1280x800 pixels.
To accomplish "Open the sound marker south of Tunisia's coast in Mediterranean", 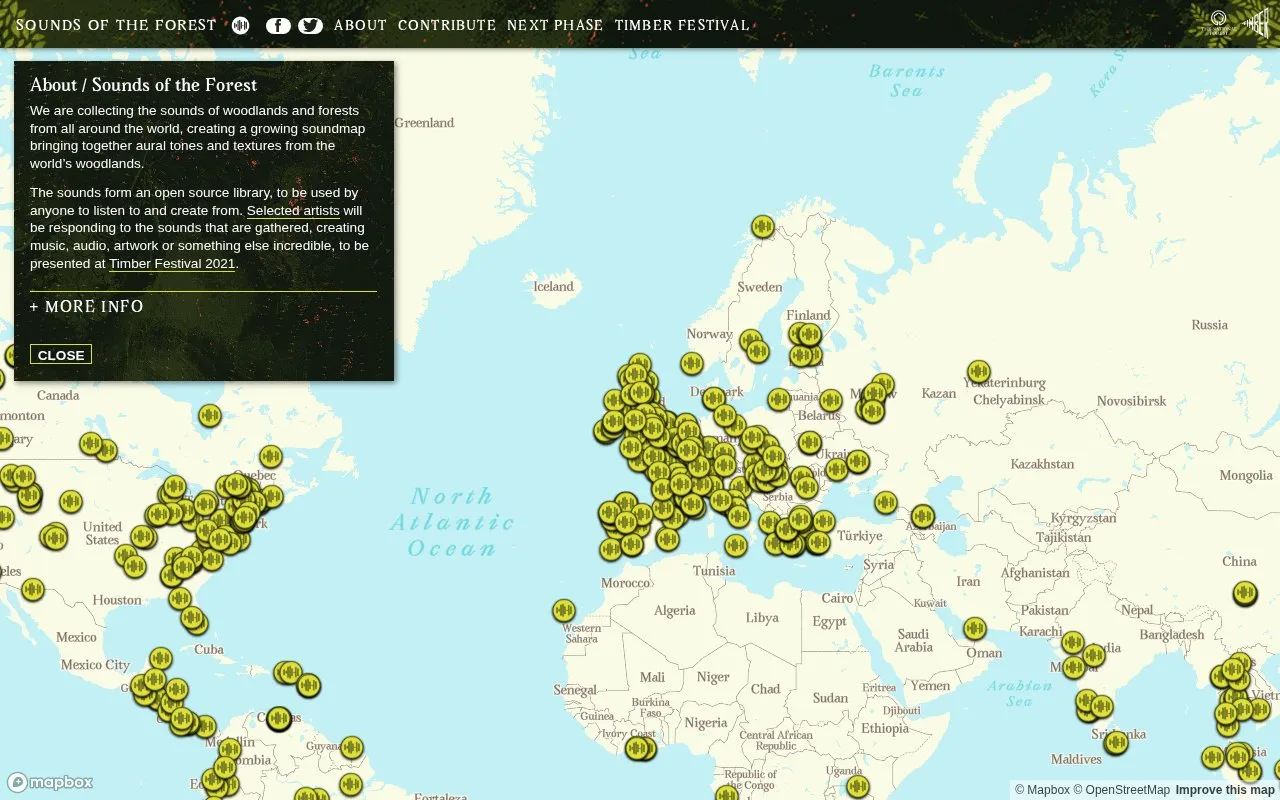I will tap(736, 545).
